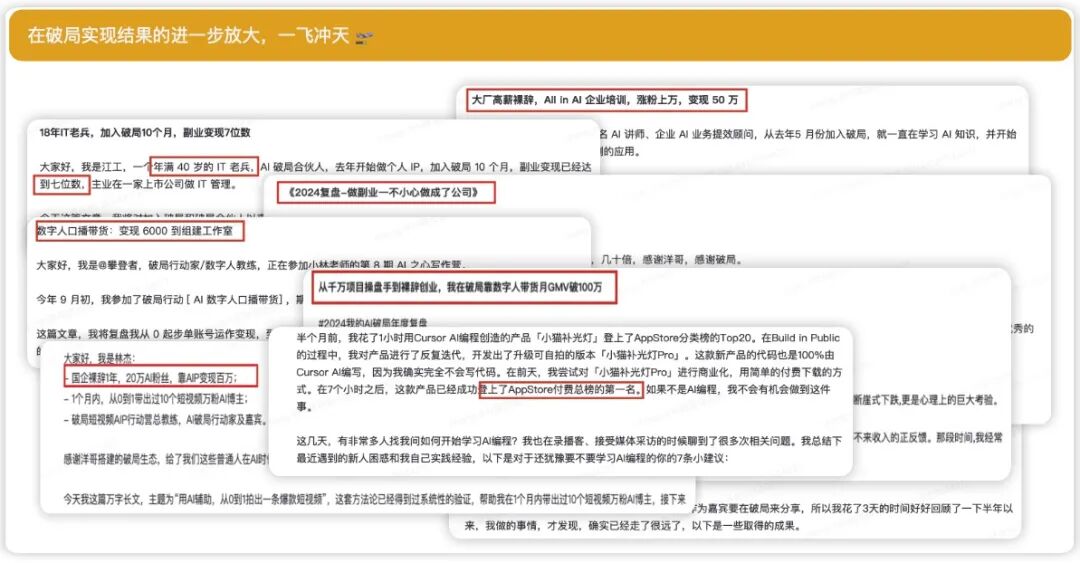1080x563 pixels.
Task: Click text "AI 破局合伙人，去年开始做个人 IP"
Action: (x=342, y=166)
